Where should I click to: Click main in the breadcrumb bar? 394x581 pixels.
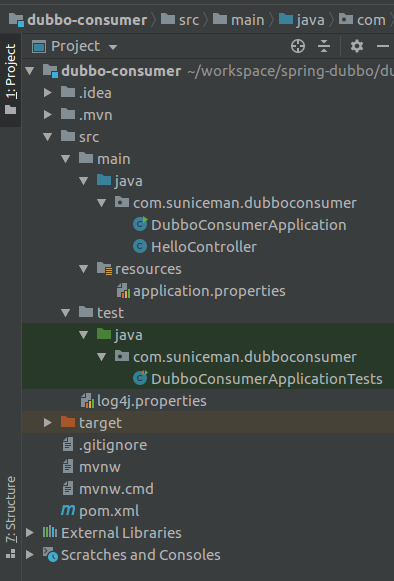click(x=239, y=20)
